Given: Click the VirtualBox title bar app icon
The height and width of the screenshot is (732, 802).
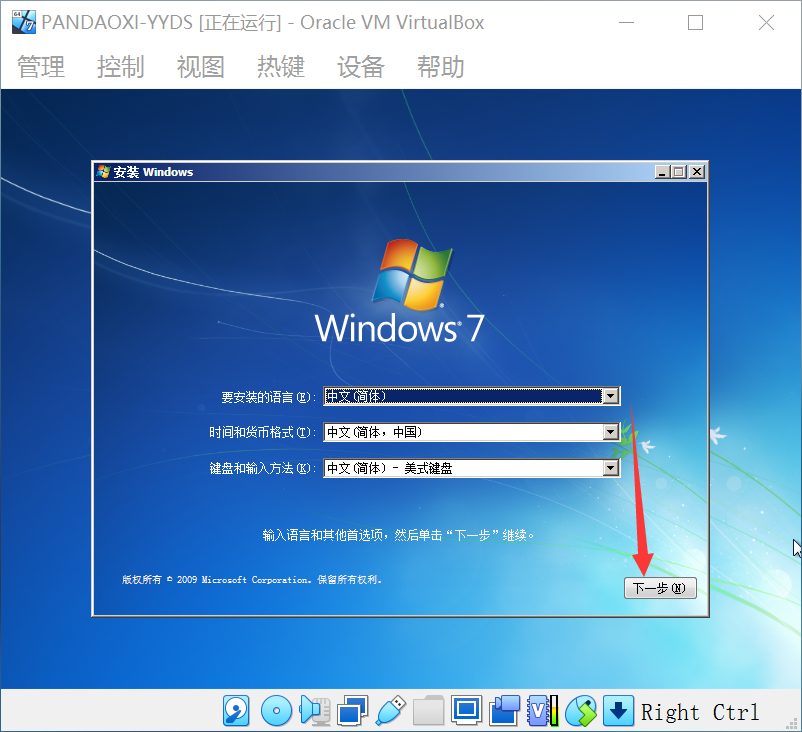Looking at the screenshot, I should (24, 23).
